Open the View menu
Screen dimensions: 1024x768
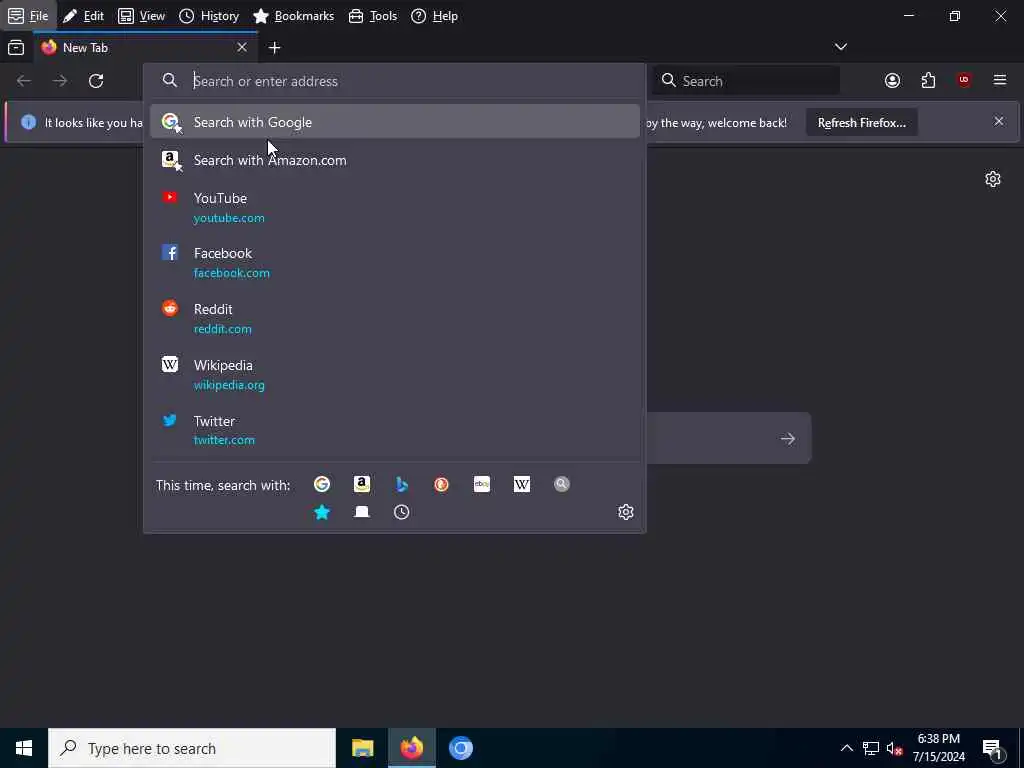[x=141, y=16]
